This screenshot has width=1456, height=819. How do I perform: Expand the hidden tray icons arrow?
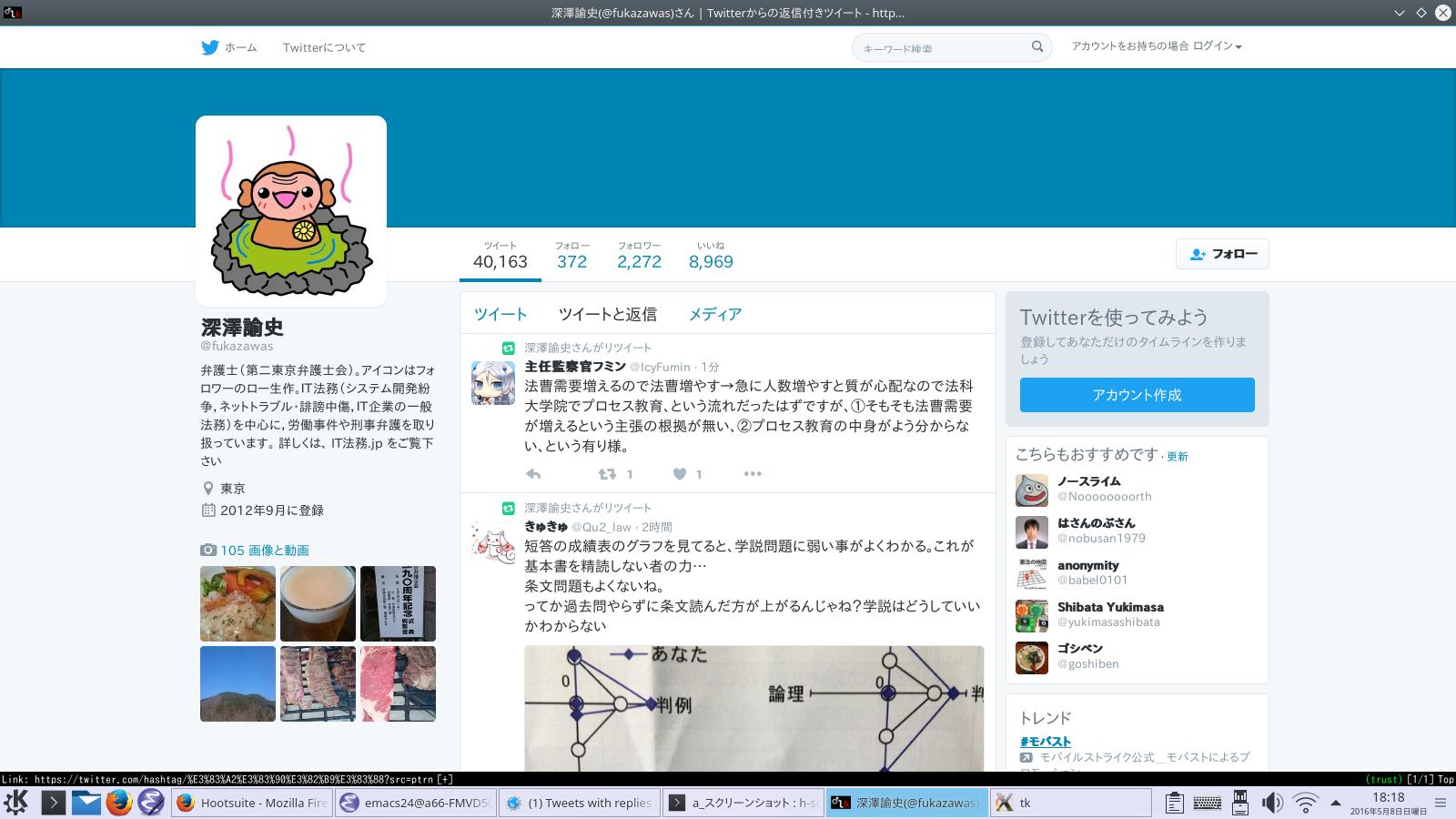[1335, 803]
